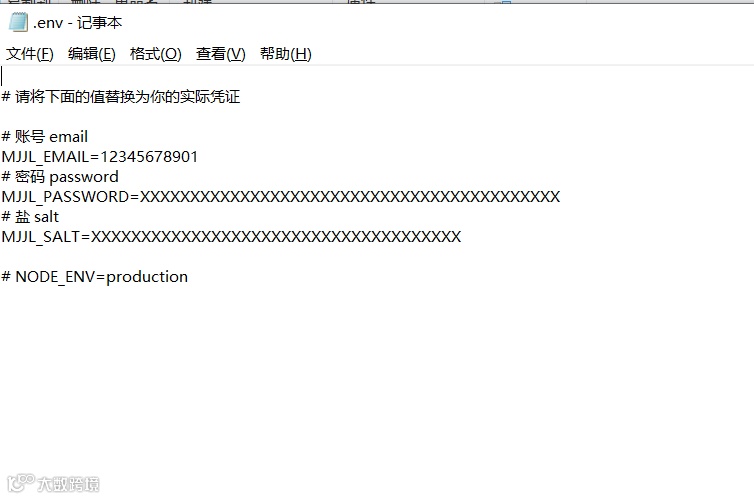
Task: Click the MJJL_PASSWORD variable name
Action: pos(66,197)
